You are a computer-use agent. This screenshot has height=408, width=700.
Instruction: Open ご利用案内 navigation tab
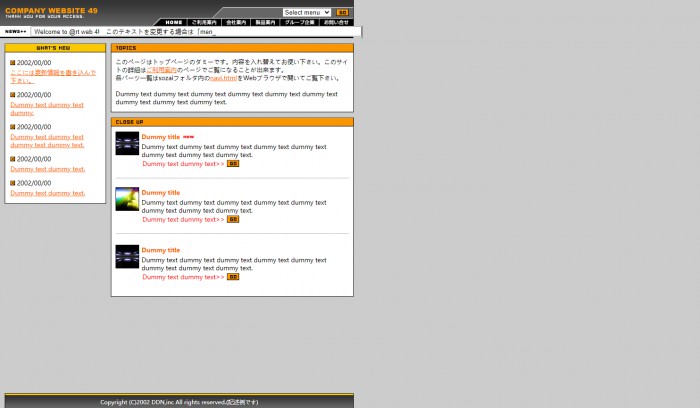203,22
